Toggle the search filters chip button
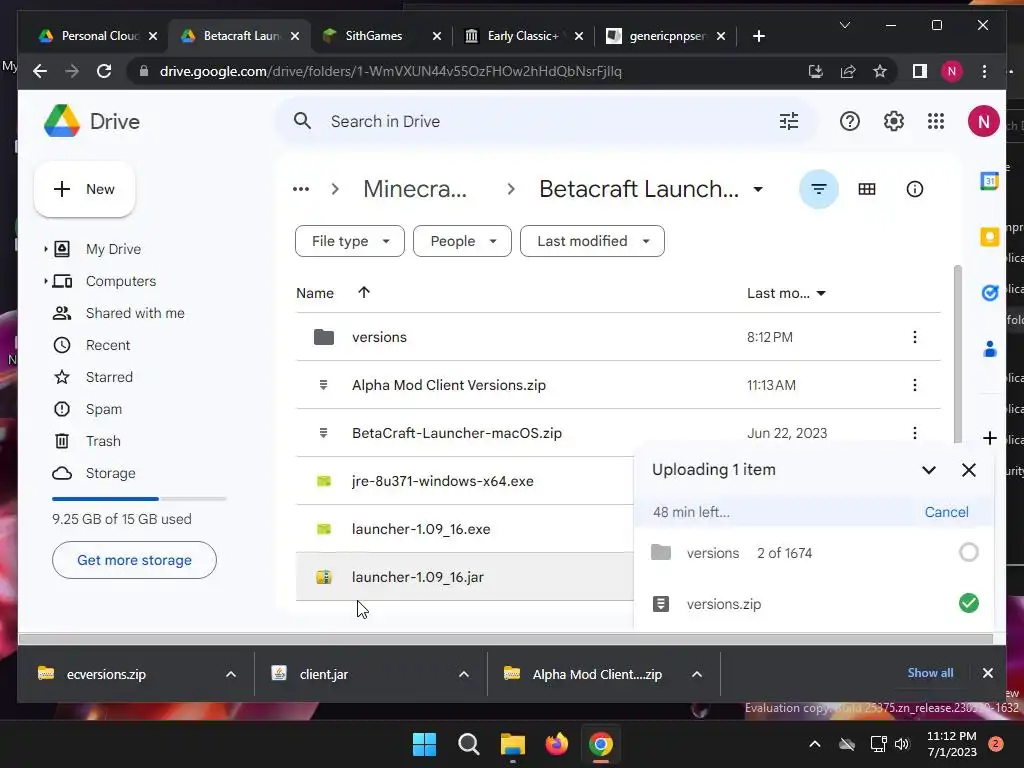 click(x=819, y=189)
